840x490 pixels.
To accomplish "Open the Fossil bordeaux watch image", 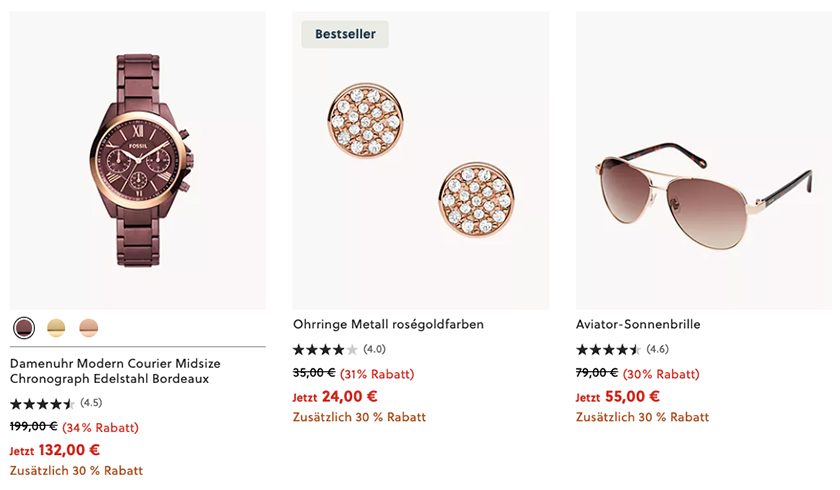I will tap(138, 160).
